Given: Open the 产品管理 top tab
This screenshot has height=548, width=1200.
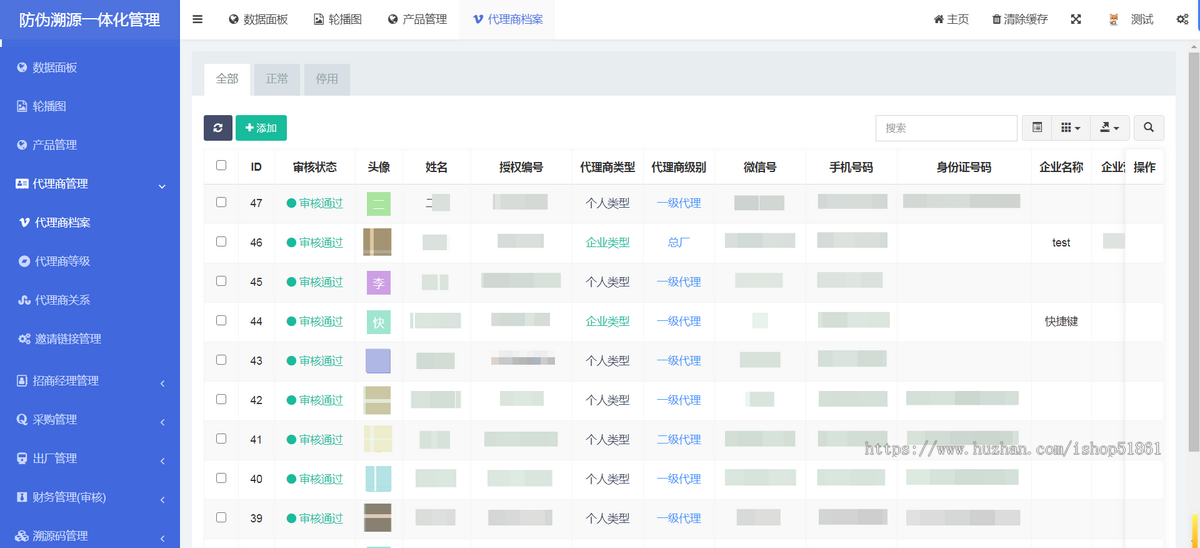Looking at the screenshot, I should click(x=417, y=19).
